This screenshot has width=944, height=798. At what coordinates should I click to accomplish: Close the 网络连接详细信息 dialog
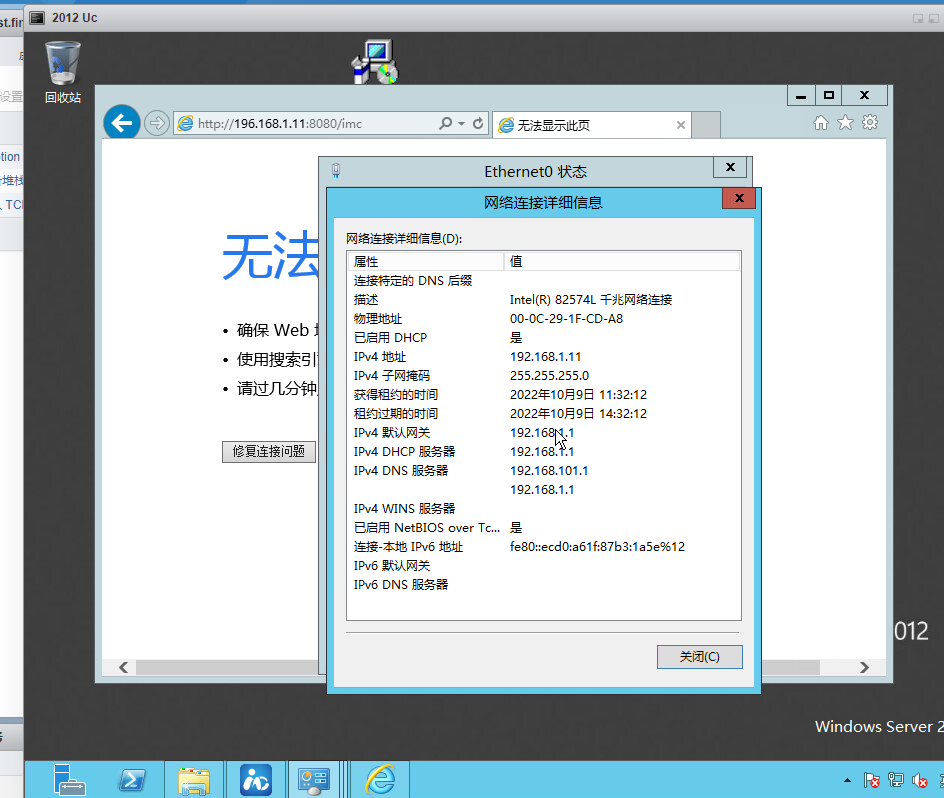tap(739, 198)
